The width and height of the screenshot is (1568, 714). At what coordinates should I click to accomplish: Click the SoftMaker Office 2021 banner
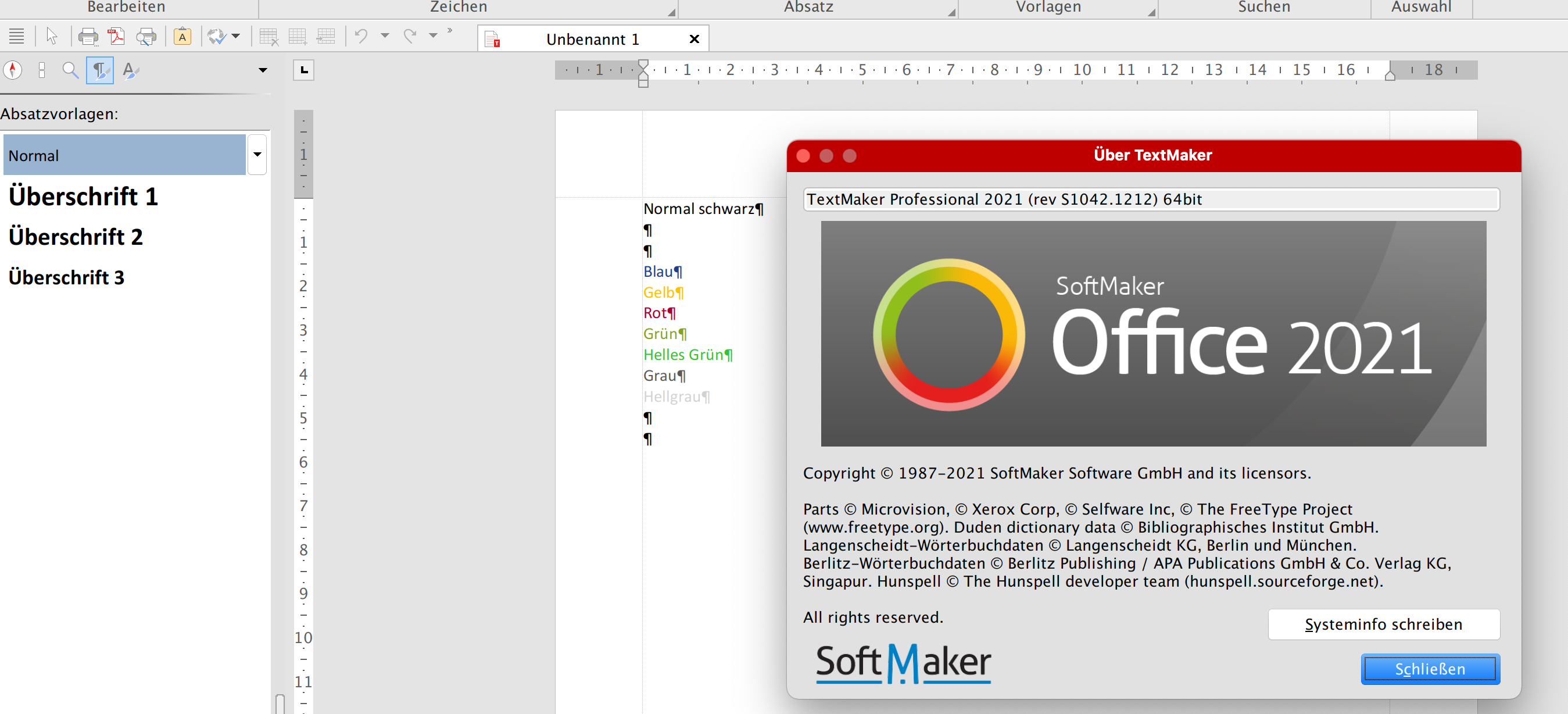click(x=1153, y=333)
